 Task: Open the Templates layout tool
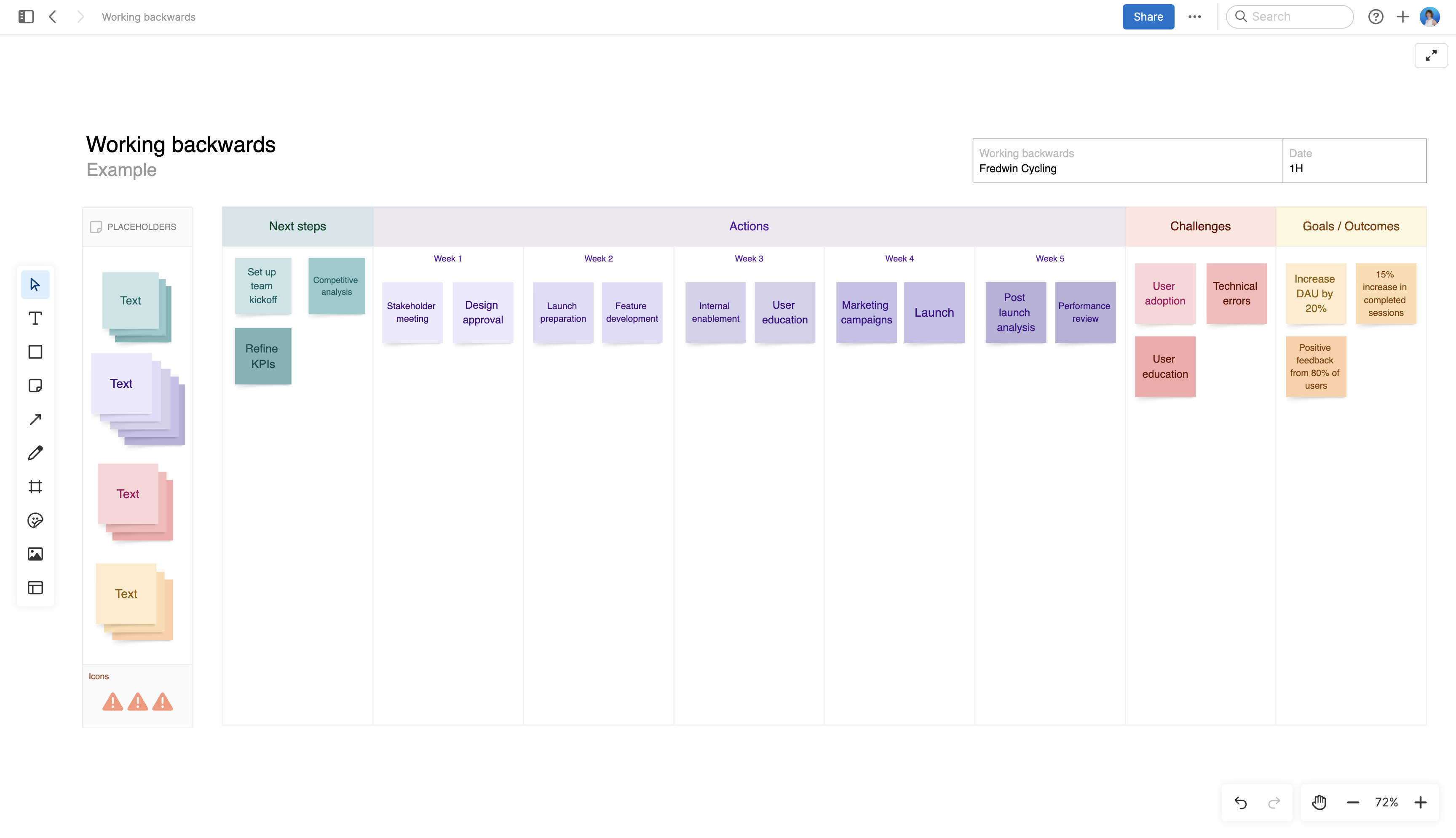(35, 587)
